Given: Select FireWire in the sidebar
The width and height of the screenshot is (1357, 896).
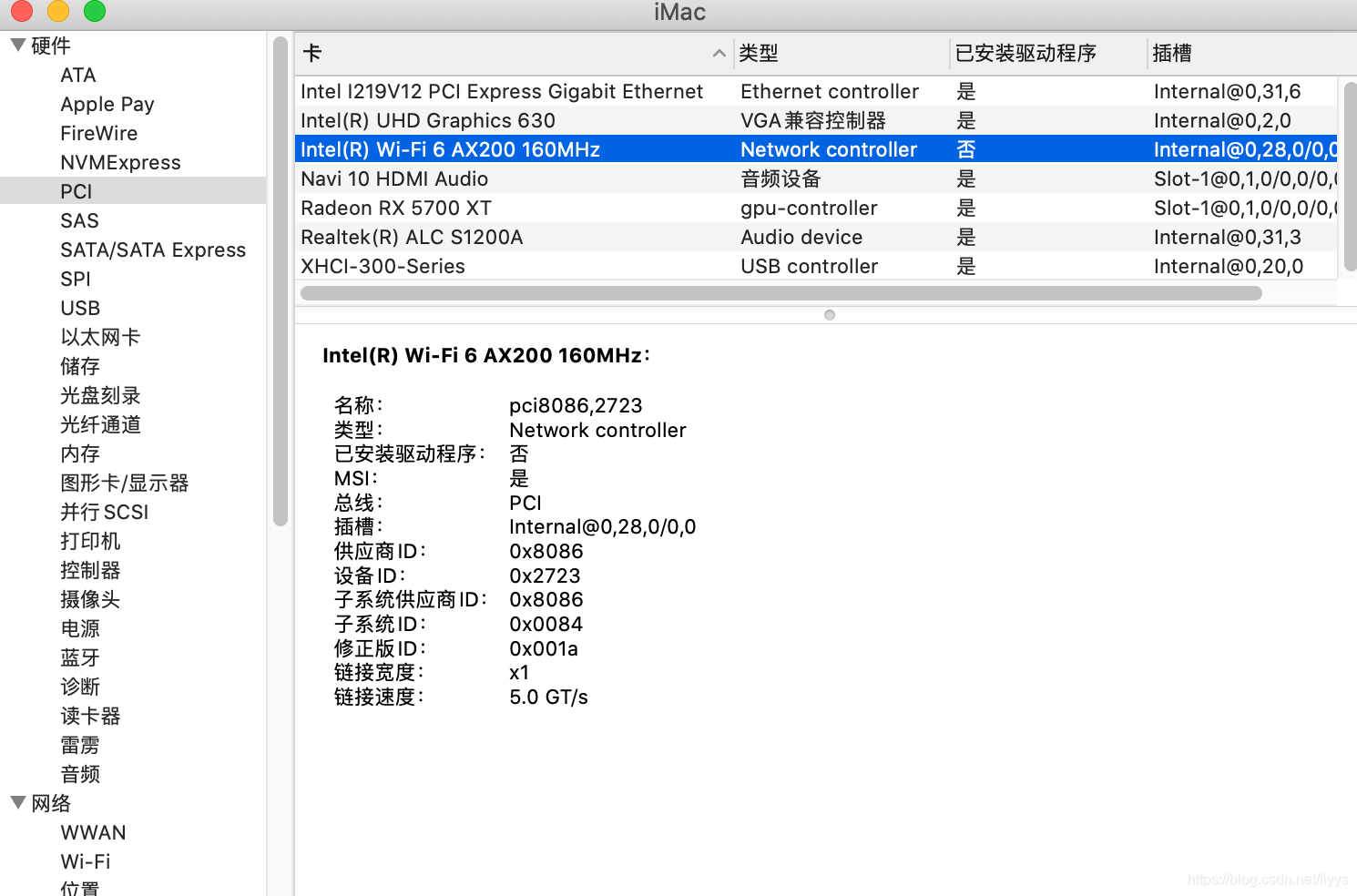Looking at the screenshot, I should [99, 133].
